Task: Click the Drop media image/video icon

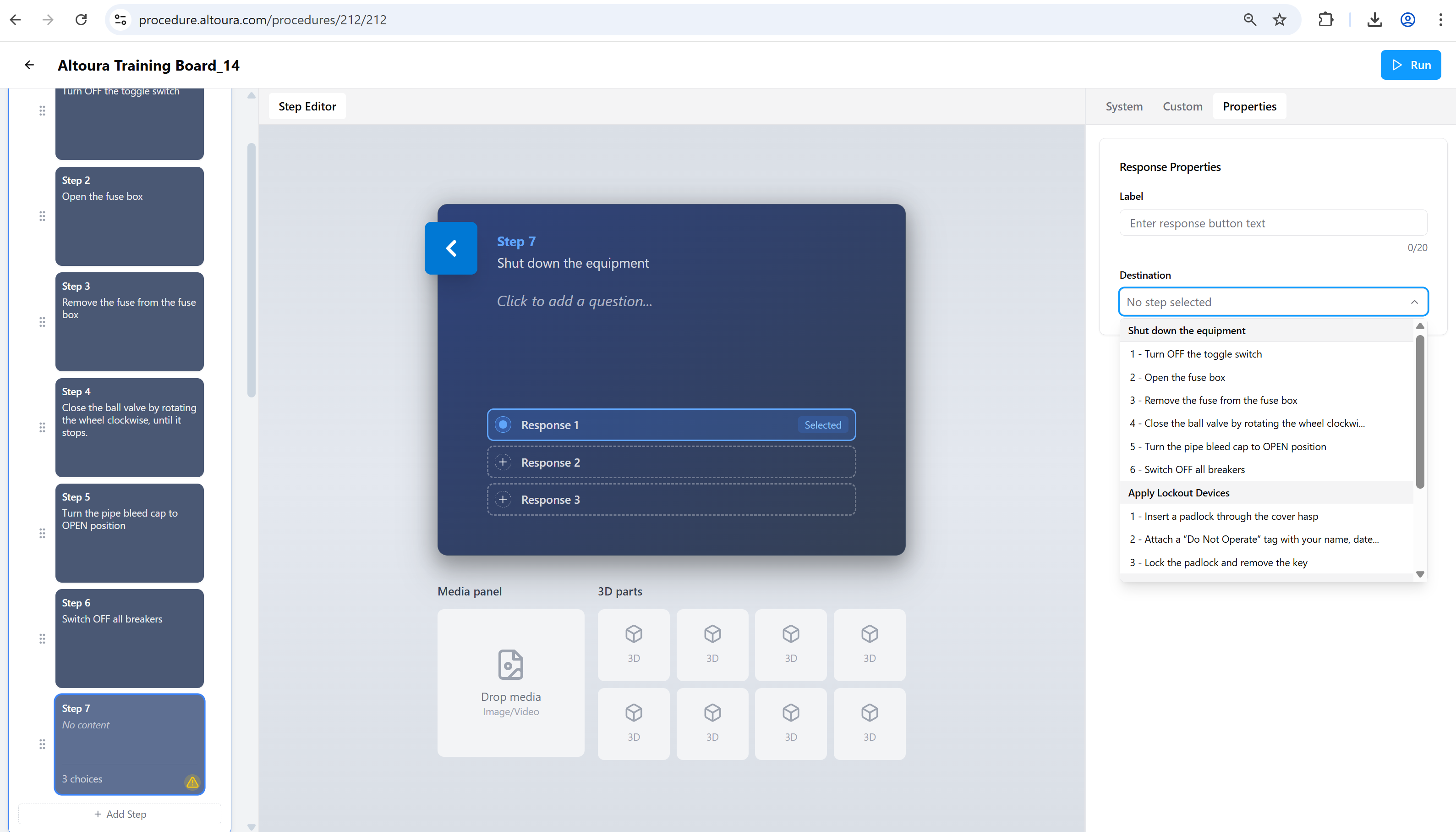Action: coord(510,665)
